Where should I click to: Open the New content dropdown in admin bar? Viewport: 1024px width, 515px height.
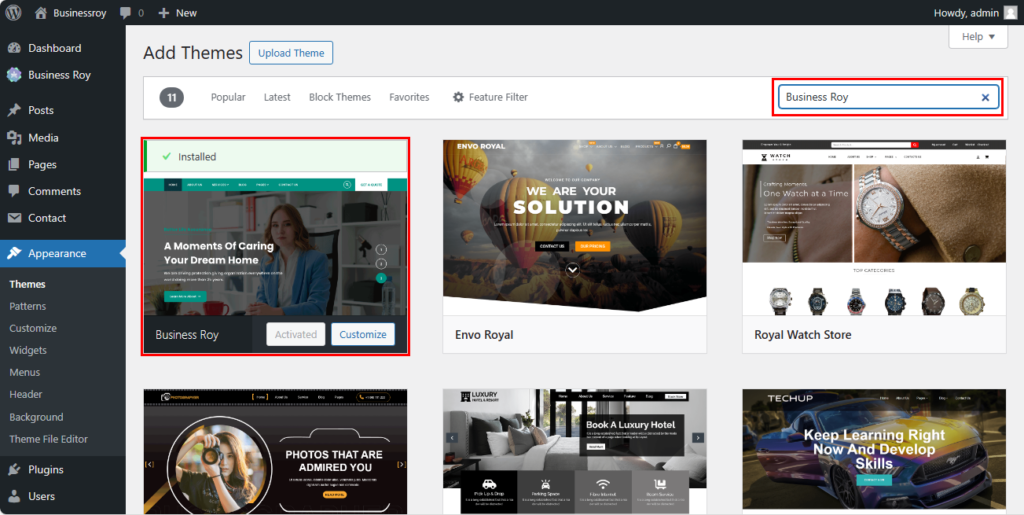coord(177,13)
